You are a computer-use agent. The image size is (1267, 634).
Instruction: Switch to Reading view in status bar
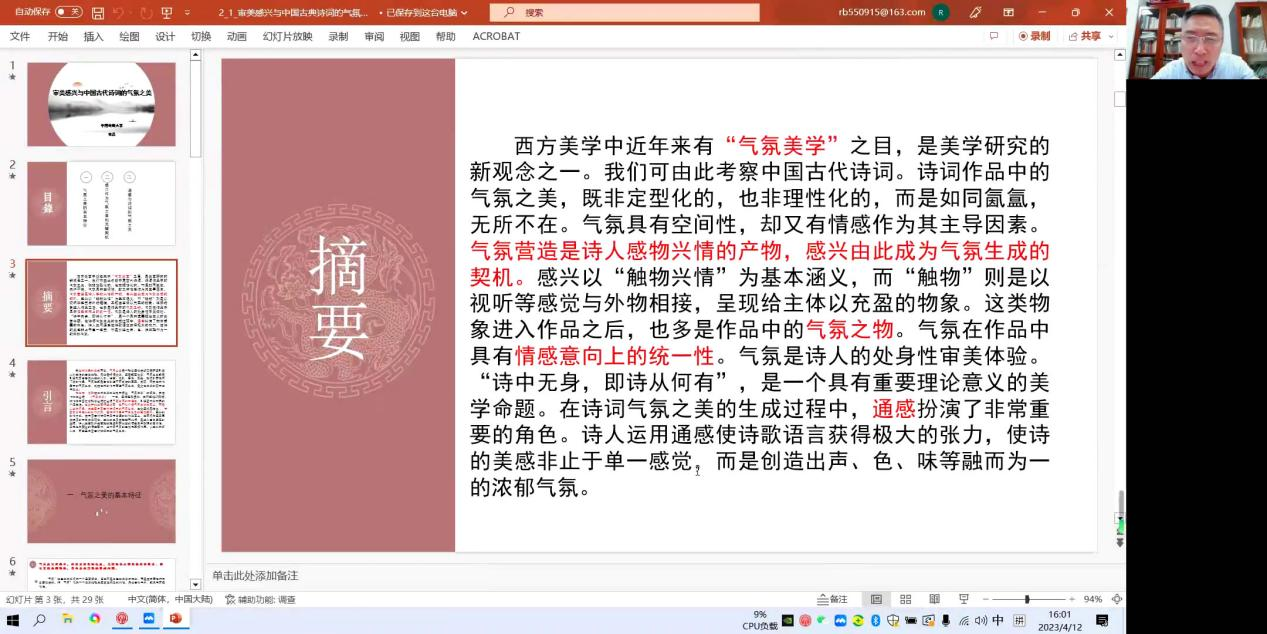point(934,599)
